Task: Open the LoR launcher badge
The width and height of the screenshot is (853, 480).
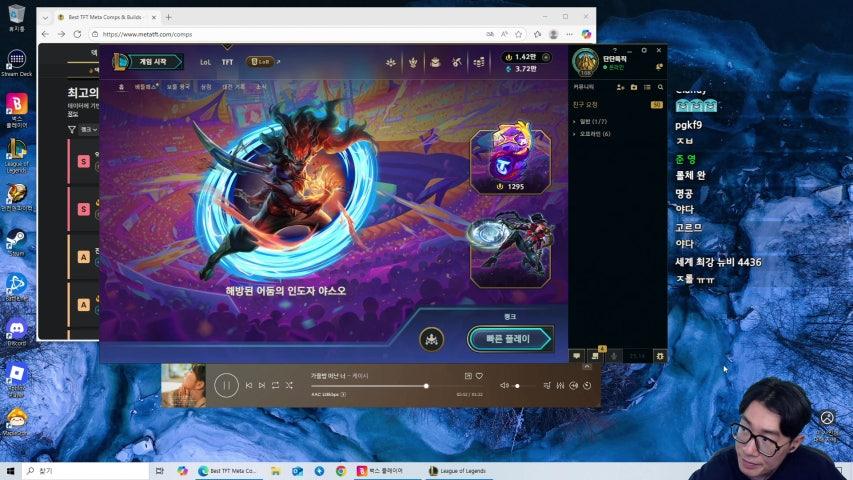Action: 260,62
